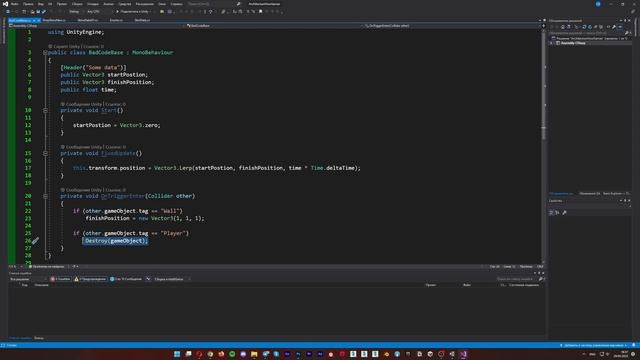Open the OnTriggerEnter member navigation dropdown
640x360 pixels.
(452, 26)
